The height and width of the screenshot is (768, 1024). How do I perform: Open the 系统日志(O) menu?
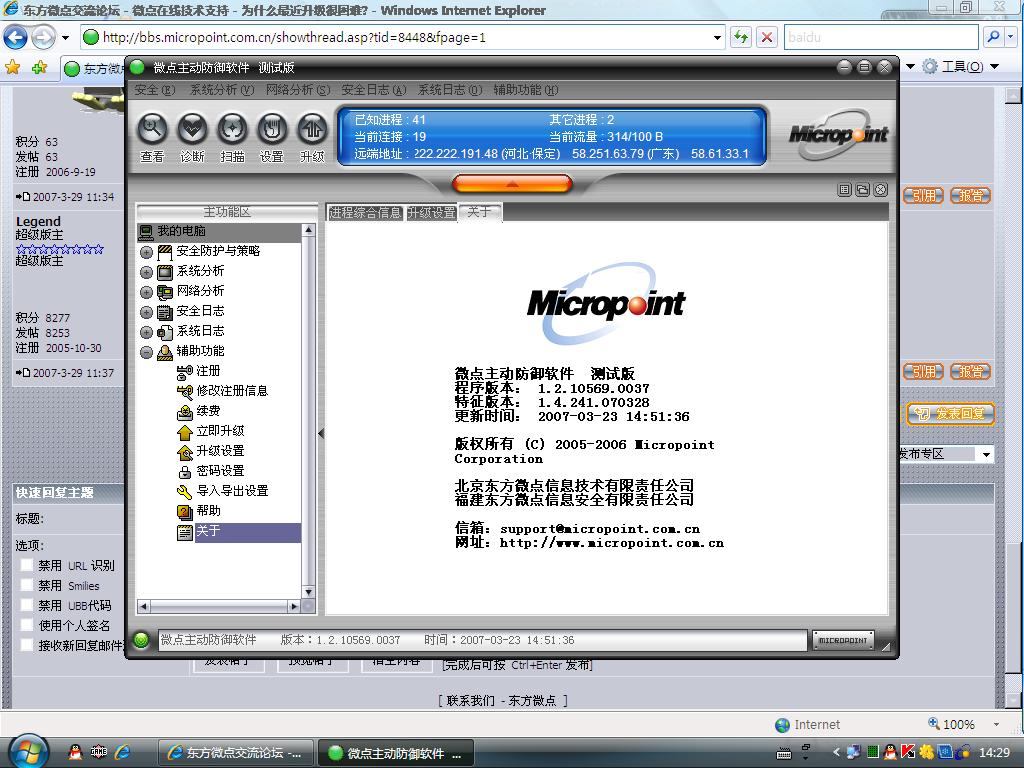450,90
